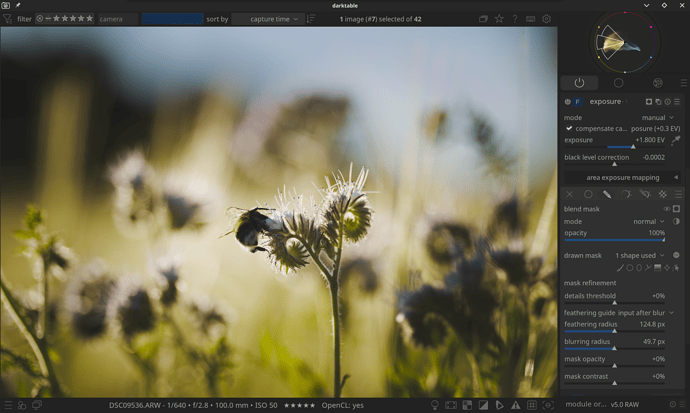Expand the area exposure mapping section
Screen dimensions: 690x413
coord(622,177)
